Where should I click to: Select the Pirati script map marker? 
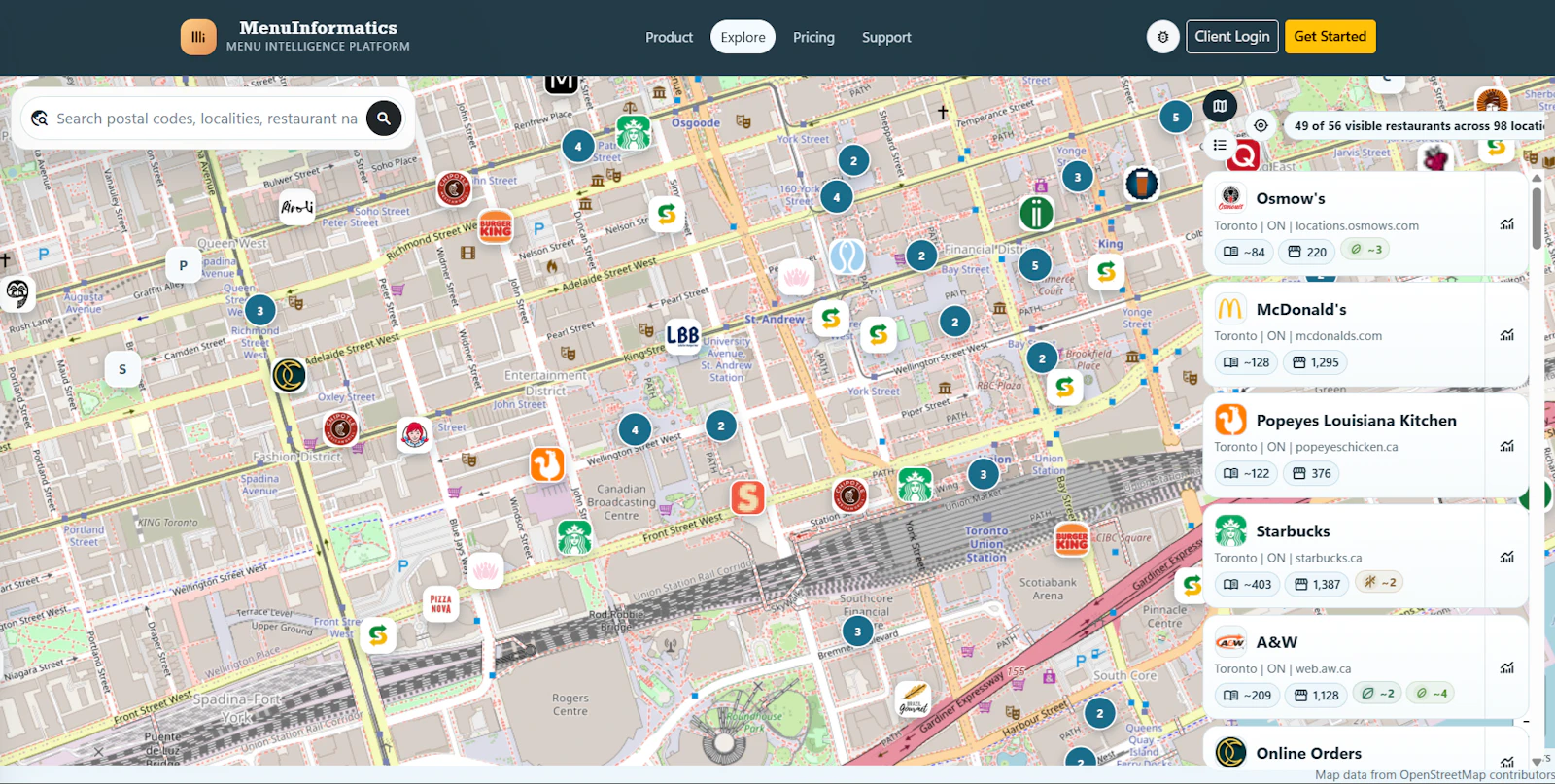[297, 207]
